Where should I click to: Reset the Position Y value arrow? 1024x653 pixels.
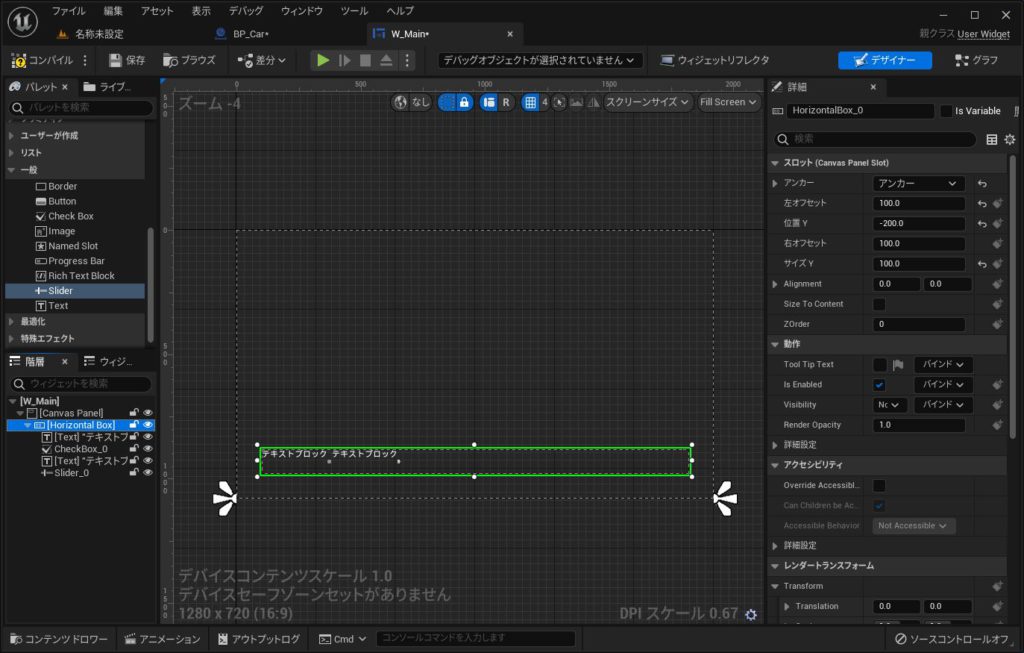(x=982, y=223)
